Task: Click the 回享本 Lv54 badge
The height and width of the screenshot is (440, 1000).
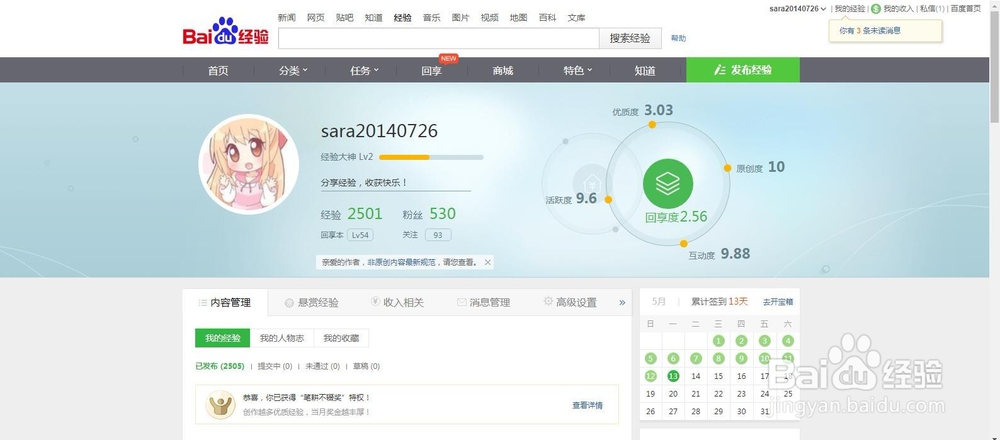Action: [x=360, y=235]
